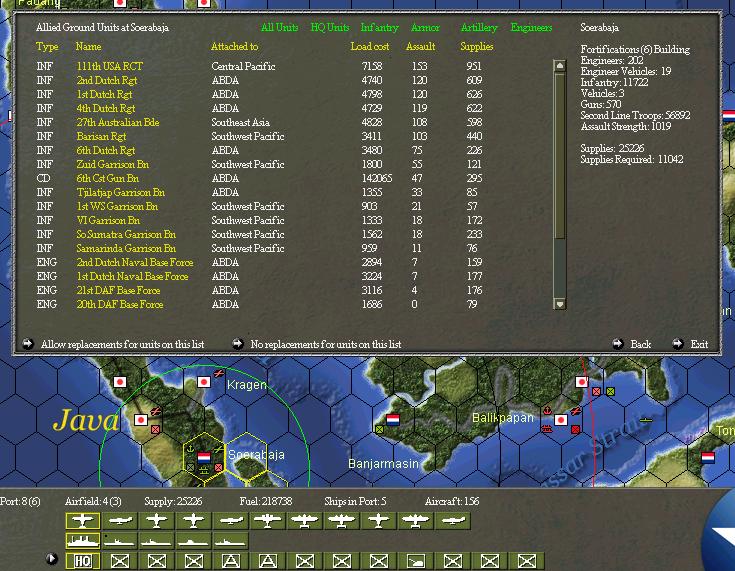Select the last infantry icon in the ground unit row
735x571 pixels.
click(526, 561)
